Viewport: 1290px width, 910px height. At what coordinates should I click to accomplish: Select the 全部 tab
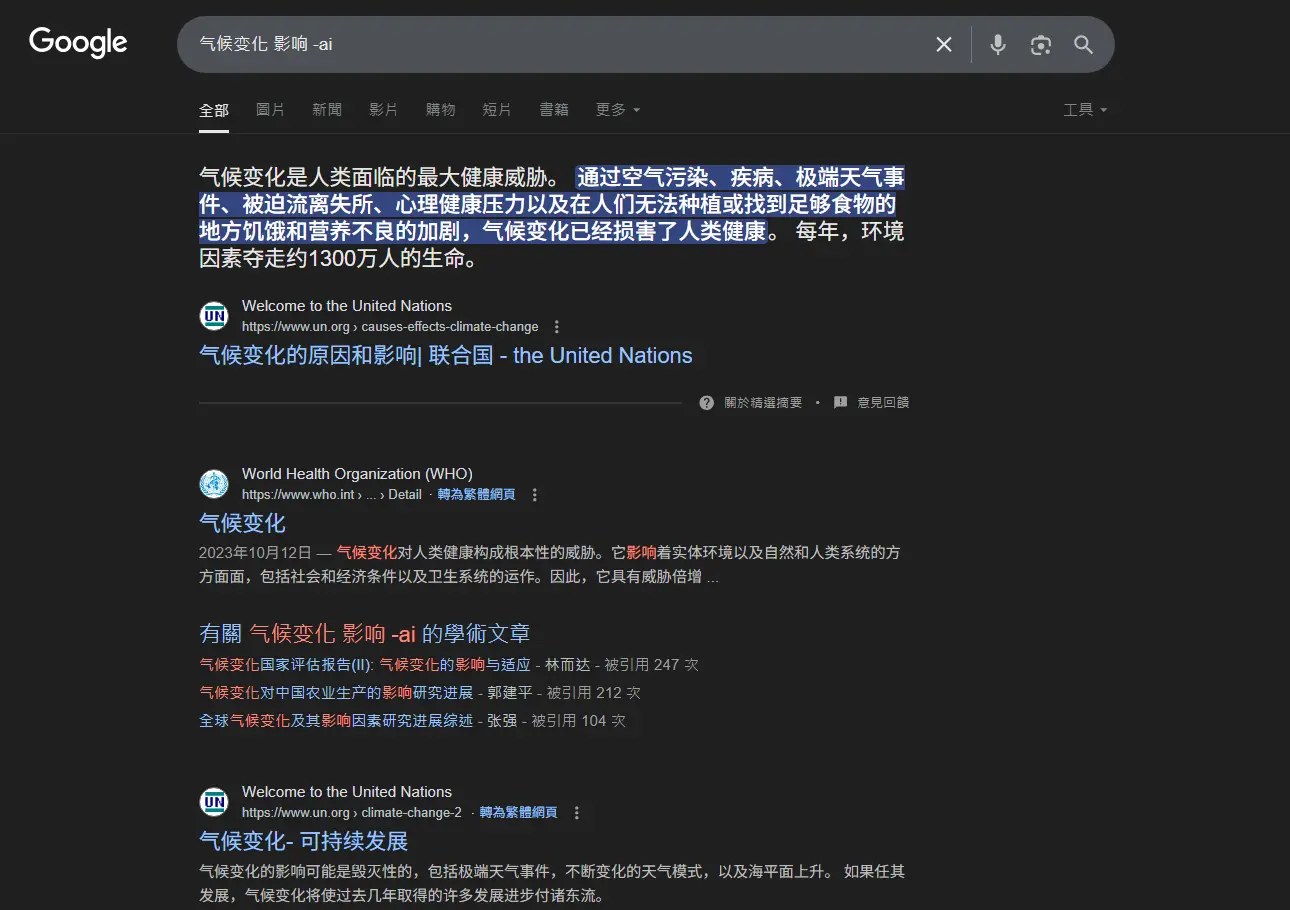214,110
